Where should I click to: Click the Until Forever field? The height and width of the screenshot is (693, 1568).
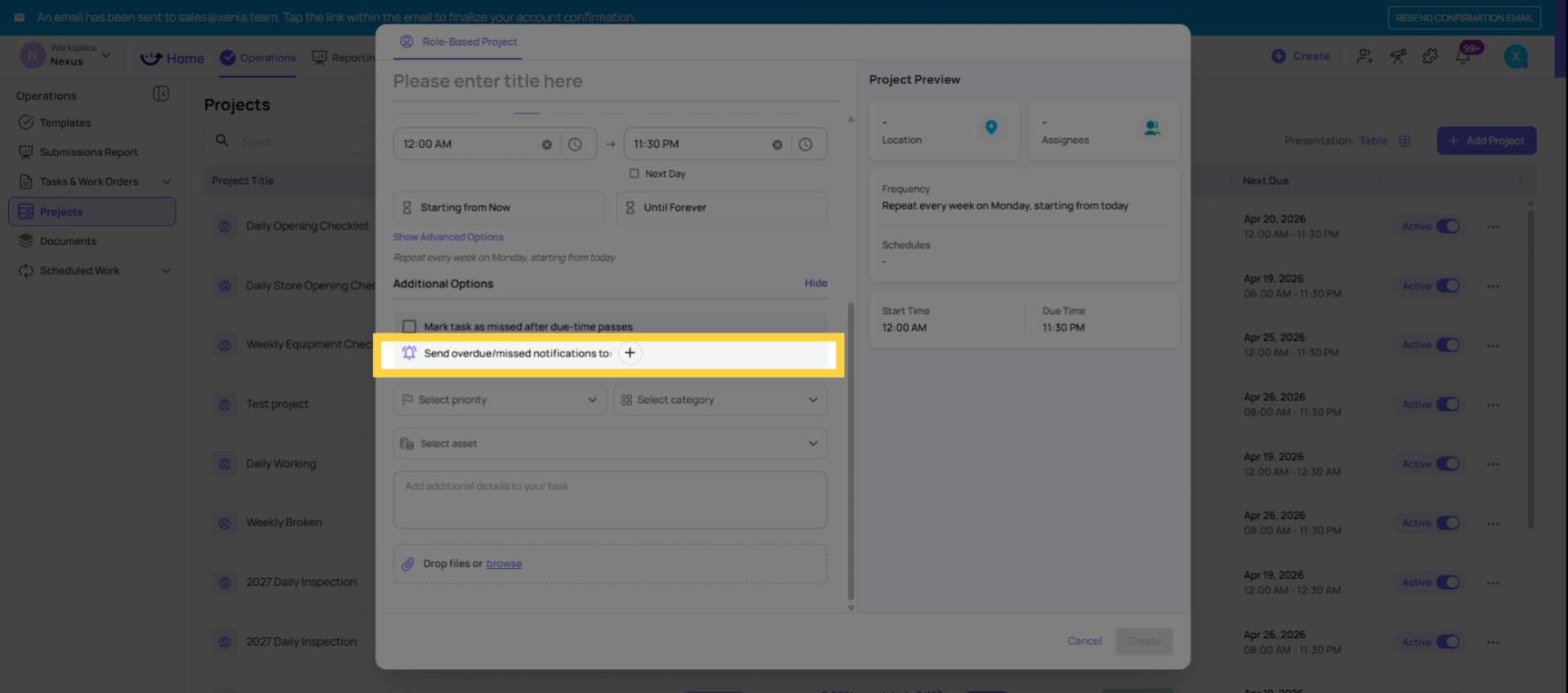coord(721,208)
